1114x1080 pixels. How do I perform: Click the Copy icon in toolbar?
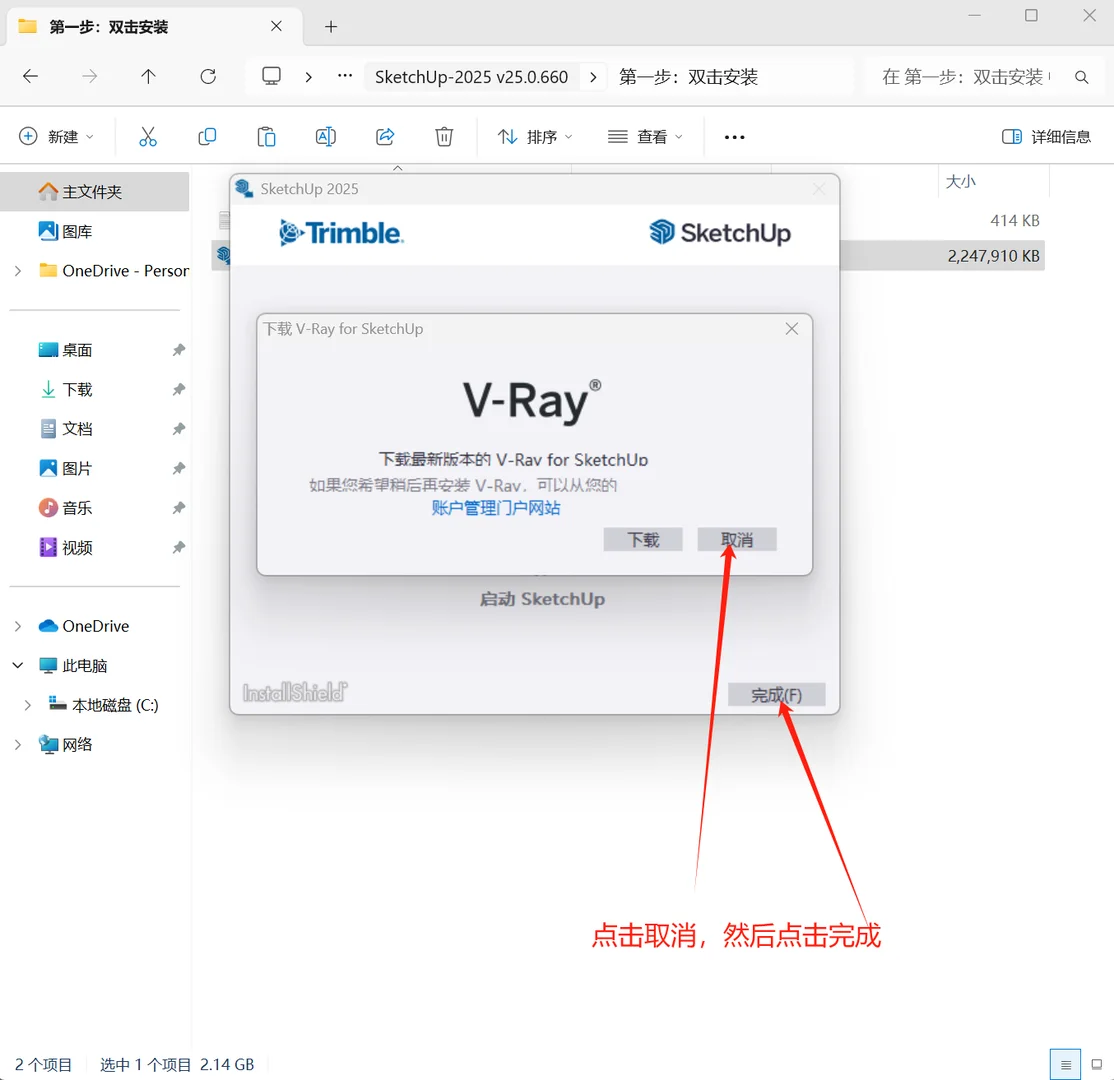pyautogui.click(x=207, y=136)
